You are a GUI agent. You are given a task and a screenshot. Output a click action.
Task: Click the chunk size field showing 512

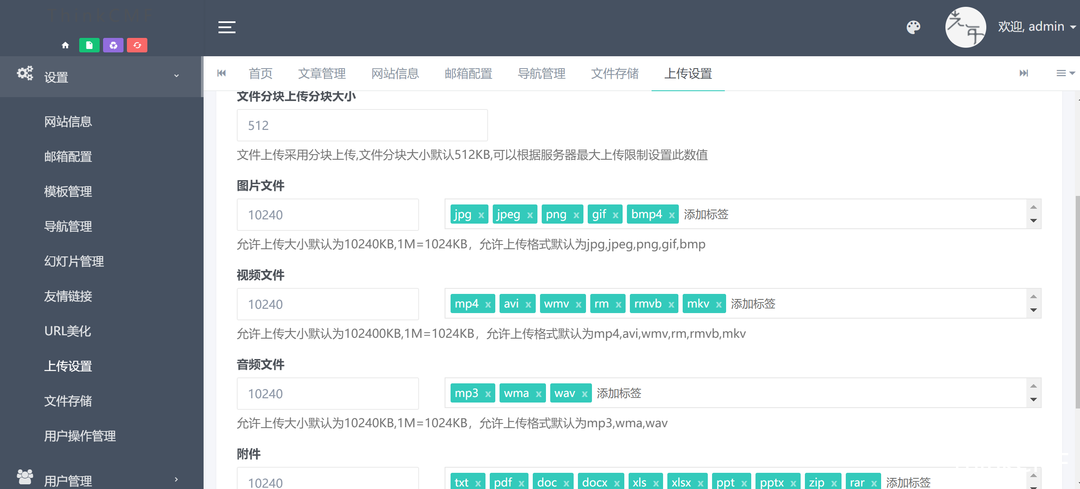pos(362,125)
